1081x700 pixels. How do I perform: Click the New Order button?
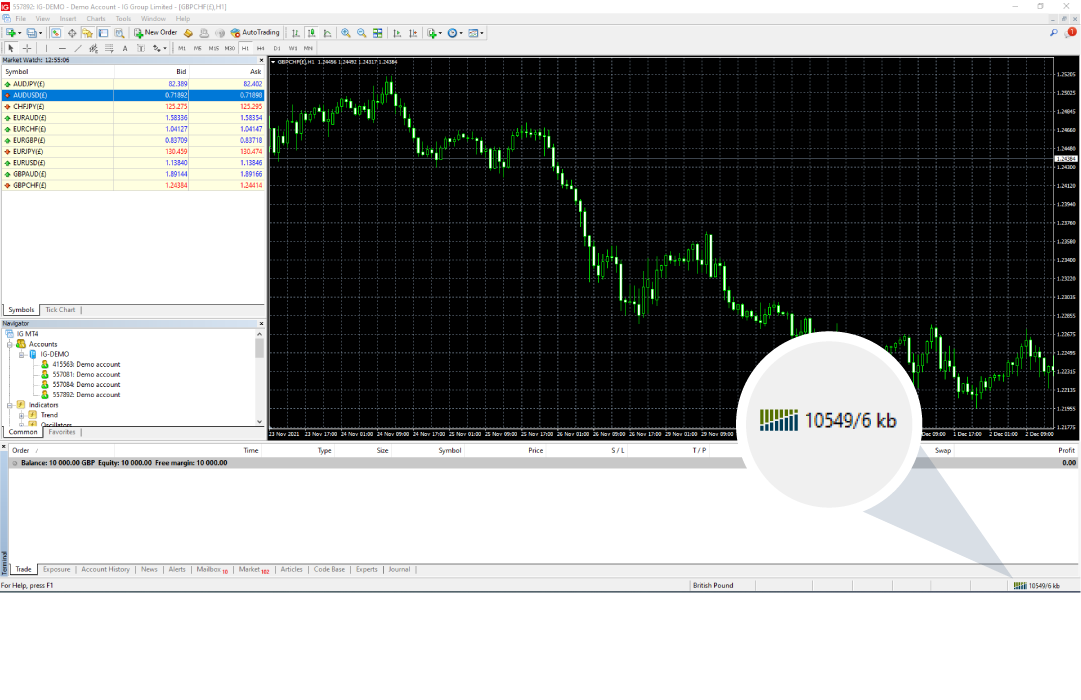click(156, 32)
